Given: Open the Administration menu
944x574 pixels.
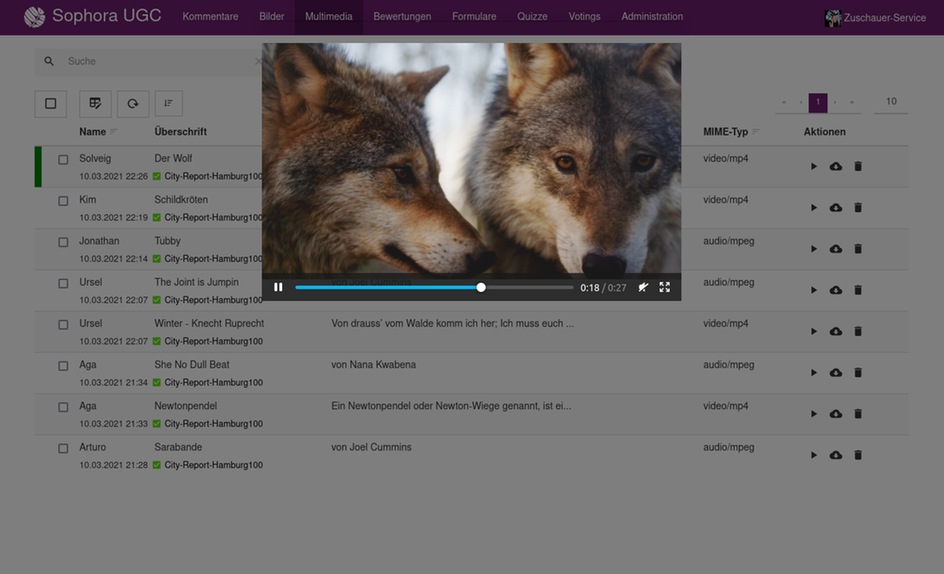Looking at the screenshot, I should pyautogui.click(x=652, y=17).
